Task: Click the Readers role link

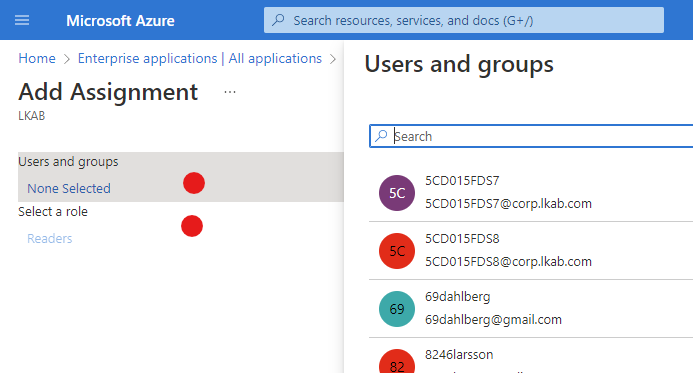Action: [x=50, y=239]
